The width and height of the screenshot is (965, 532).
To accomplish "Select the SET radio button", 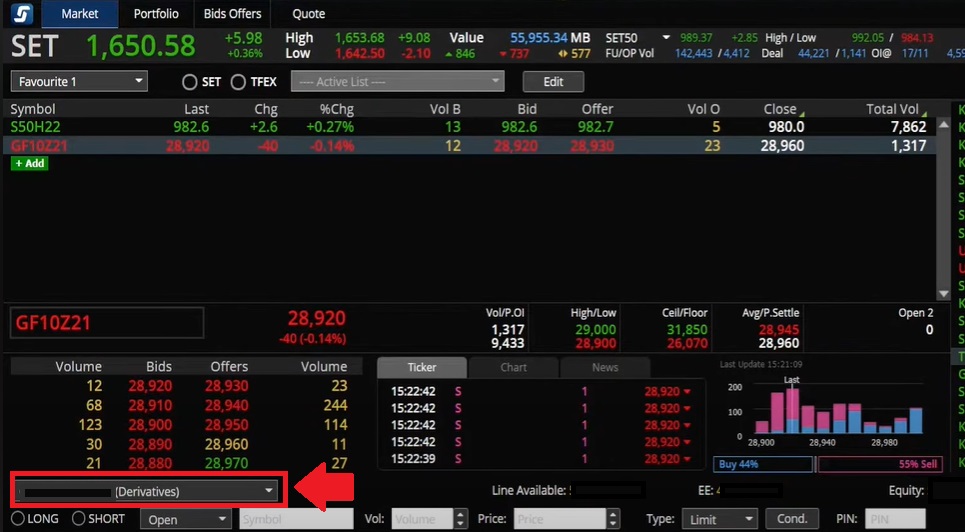I will (190, 82).
